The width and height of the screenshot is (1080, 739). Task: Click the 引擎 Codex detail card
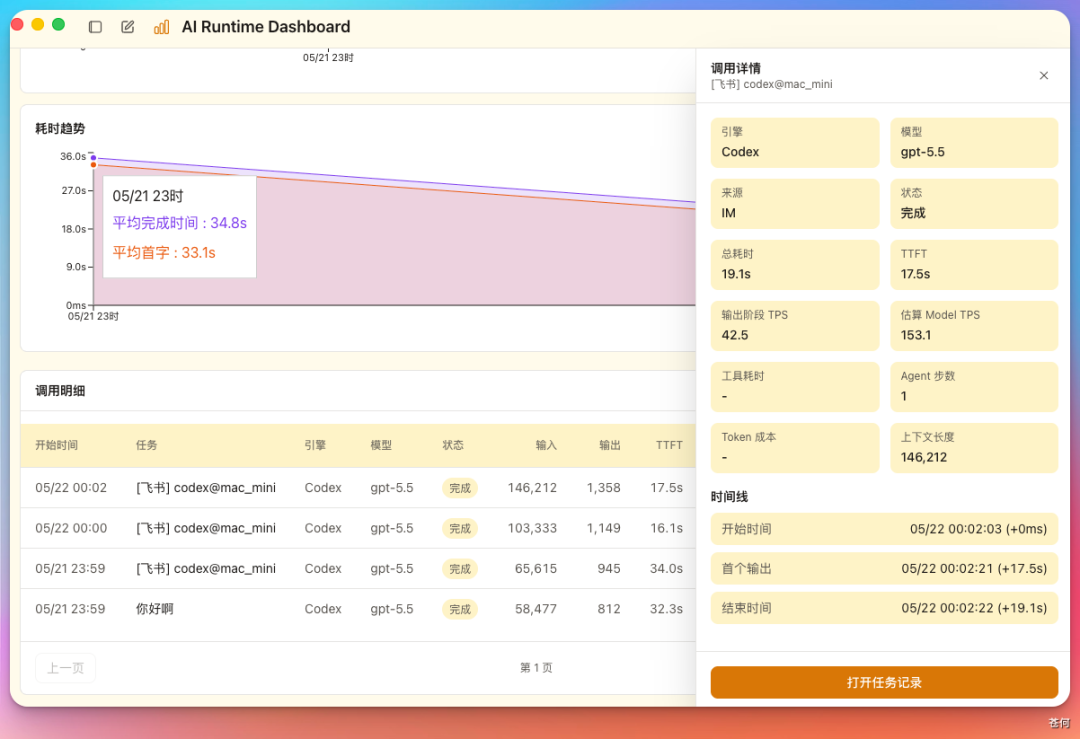coord(795,143)
